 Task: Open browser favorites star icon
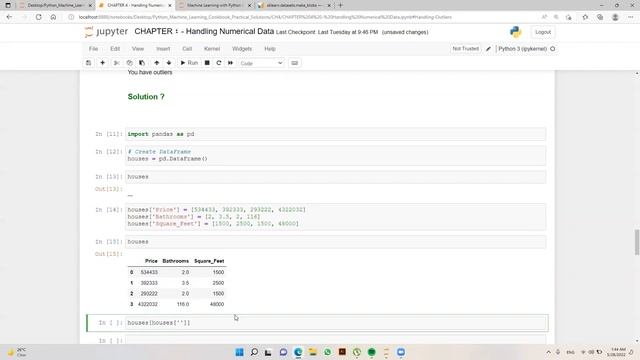pyautogui.click(x=585, y=17)
